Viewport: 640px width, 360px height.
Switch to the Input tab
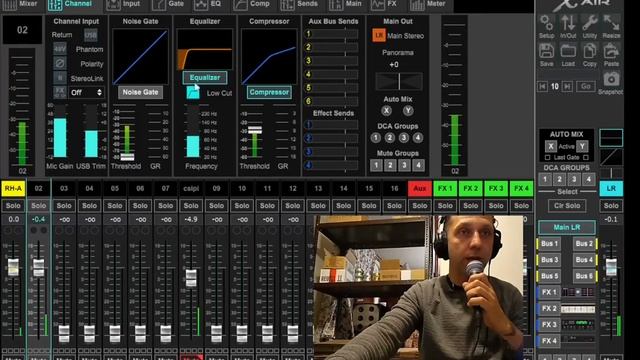point(123,4)
